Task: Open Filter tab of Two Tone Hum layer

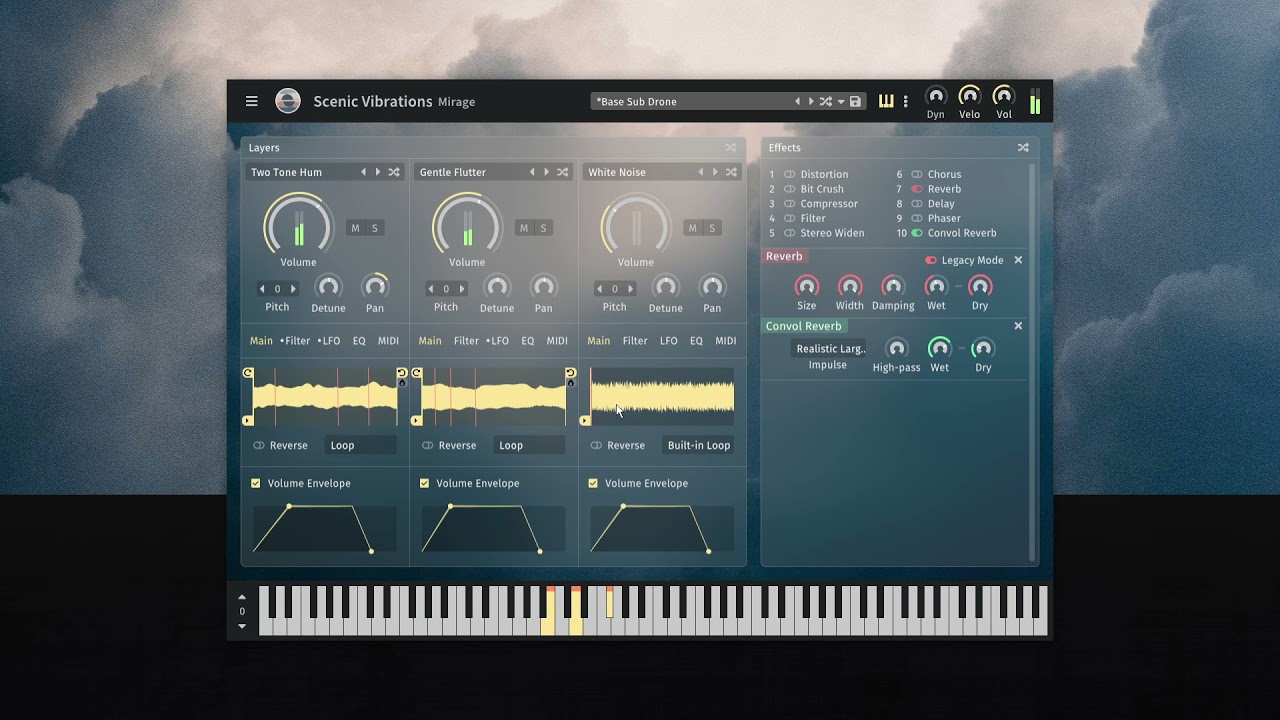Action: coord(295,341)
